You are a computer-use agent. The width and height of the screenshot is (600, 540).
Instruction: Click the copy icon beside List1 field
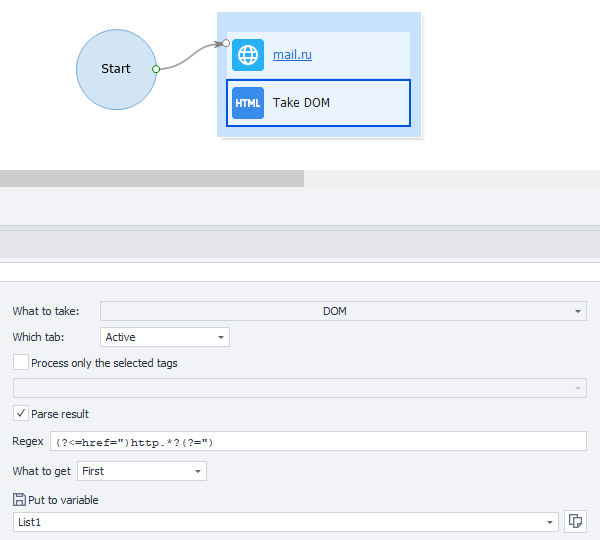tap(575, 521)
